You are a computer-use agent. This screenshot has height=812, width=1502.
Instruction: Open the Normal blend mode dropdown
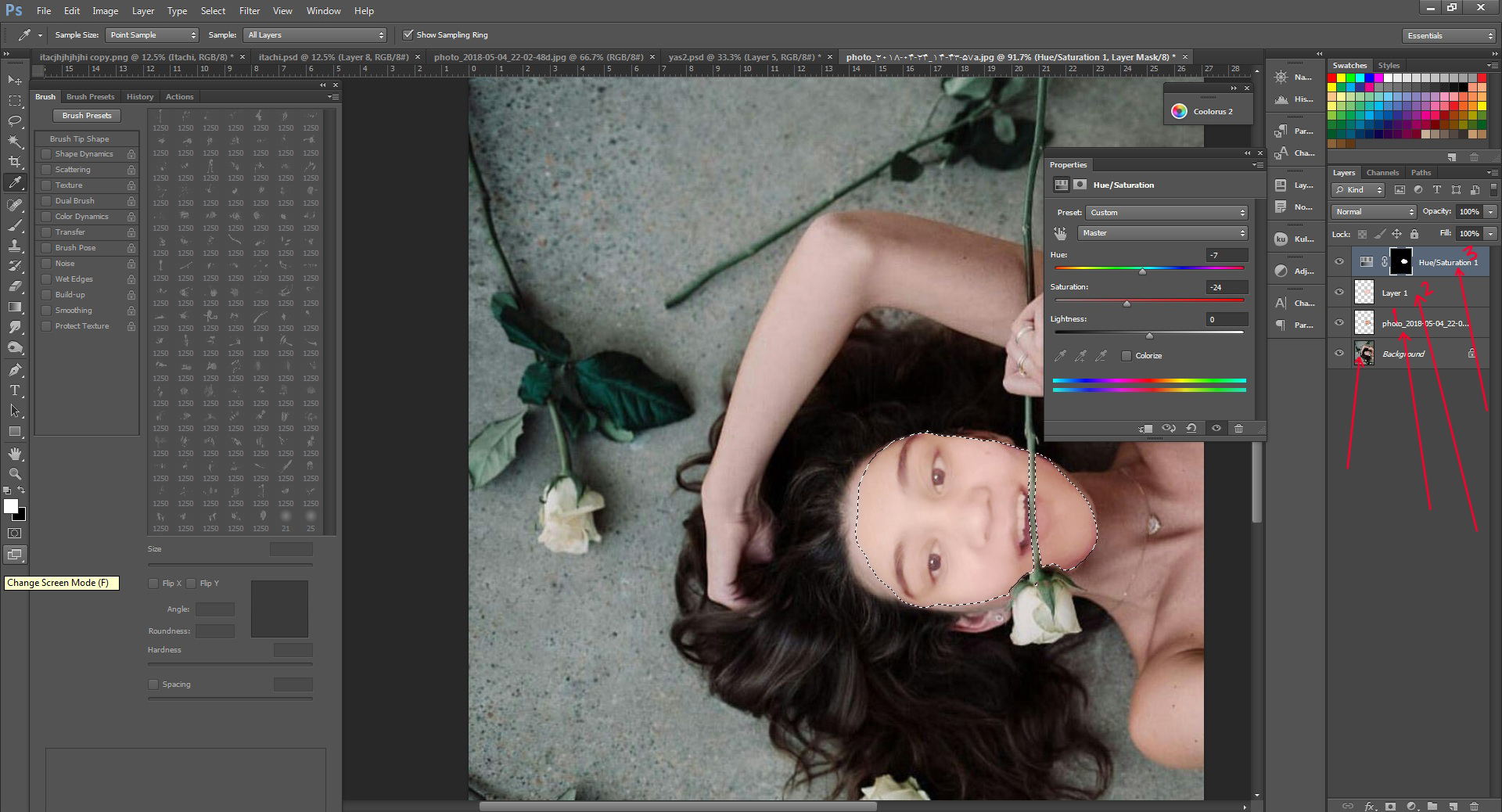1374,212
